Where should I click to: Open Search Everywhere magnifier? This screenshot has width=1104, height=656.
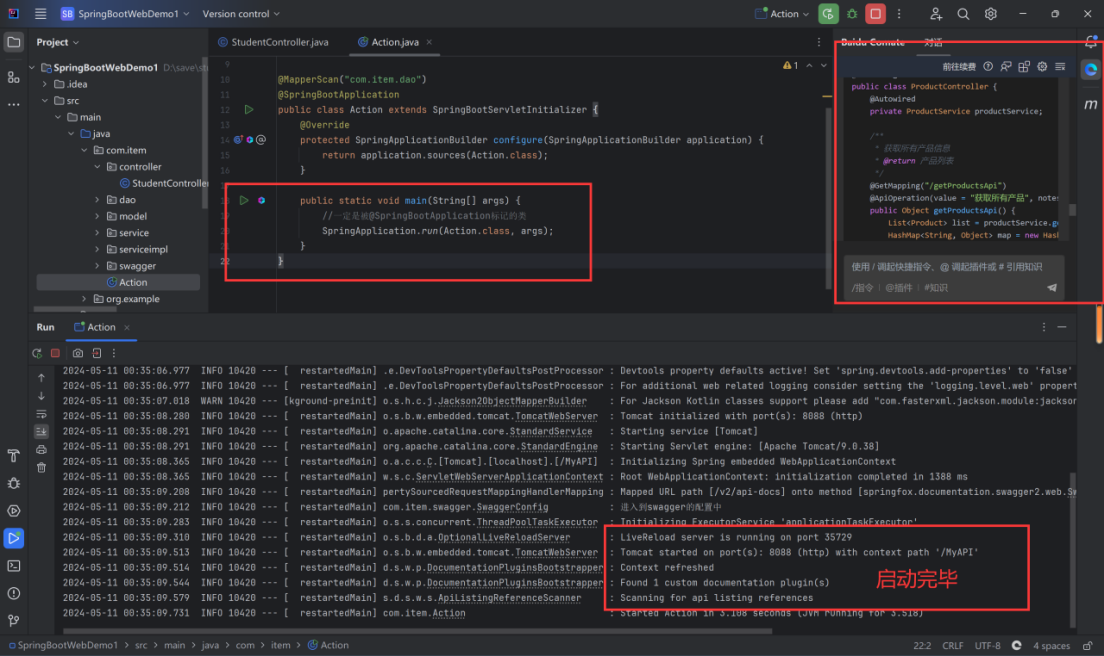(963, 13)
